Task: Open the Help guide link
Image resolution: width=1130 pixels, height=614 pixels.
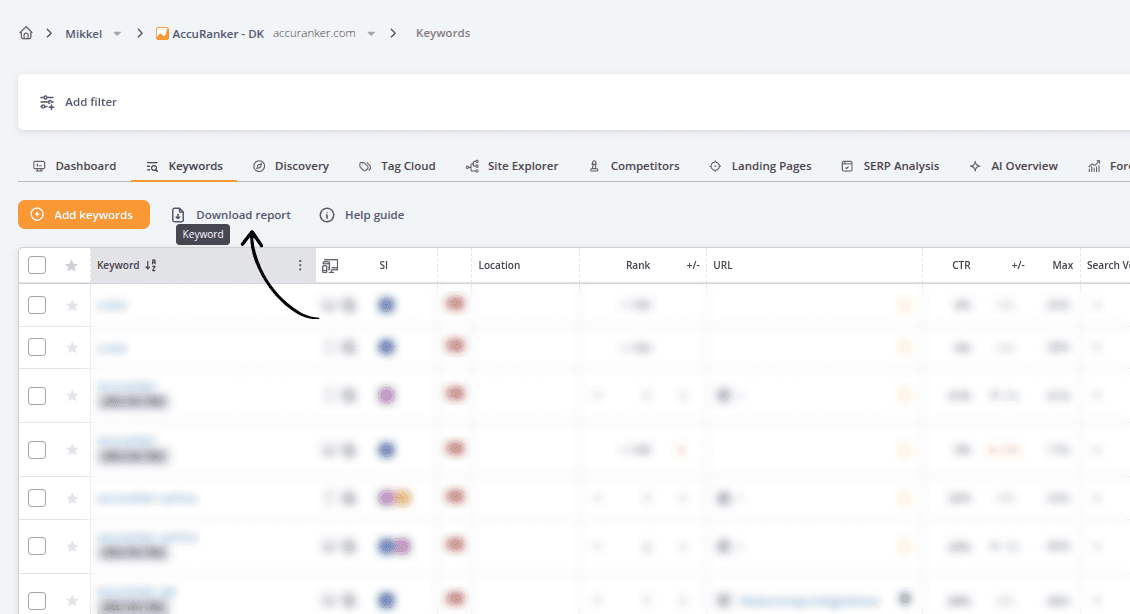Action: tap(362, 215)
